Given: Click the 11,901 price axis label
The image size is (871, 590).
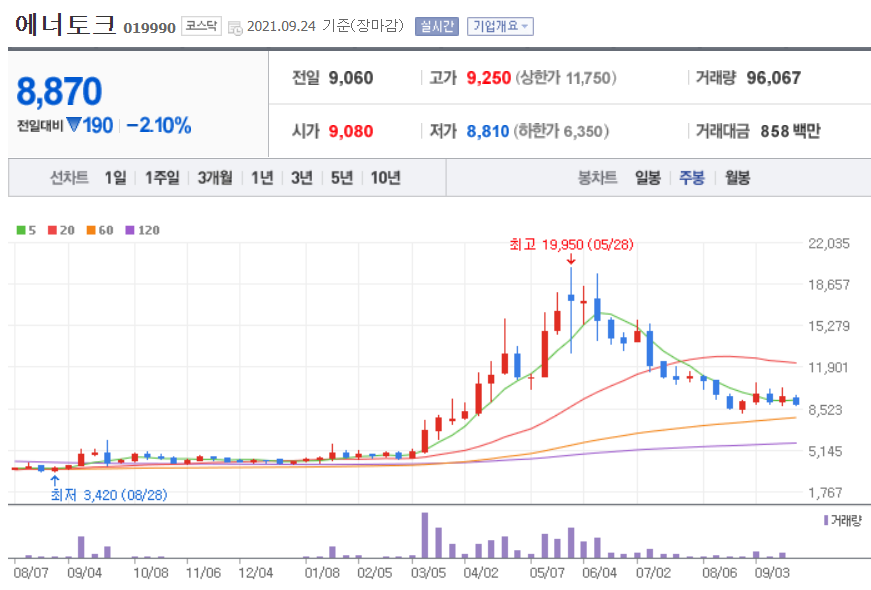Looking at the screenshot, I should [829, 367].
